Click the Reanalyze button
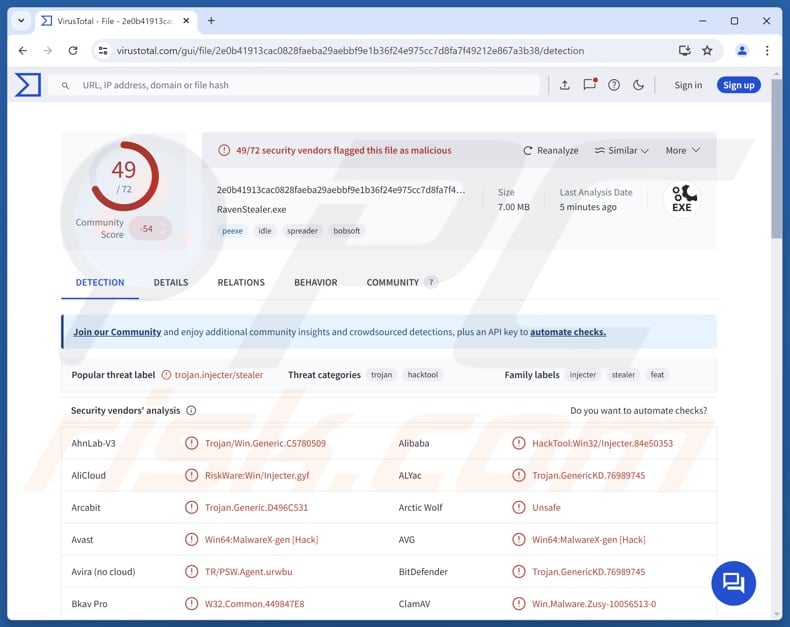This screenshot has width=790, height=627. [x=551, y=150]
